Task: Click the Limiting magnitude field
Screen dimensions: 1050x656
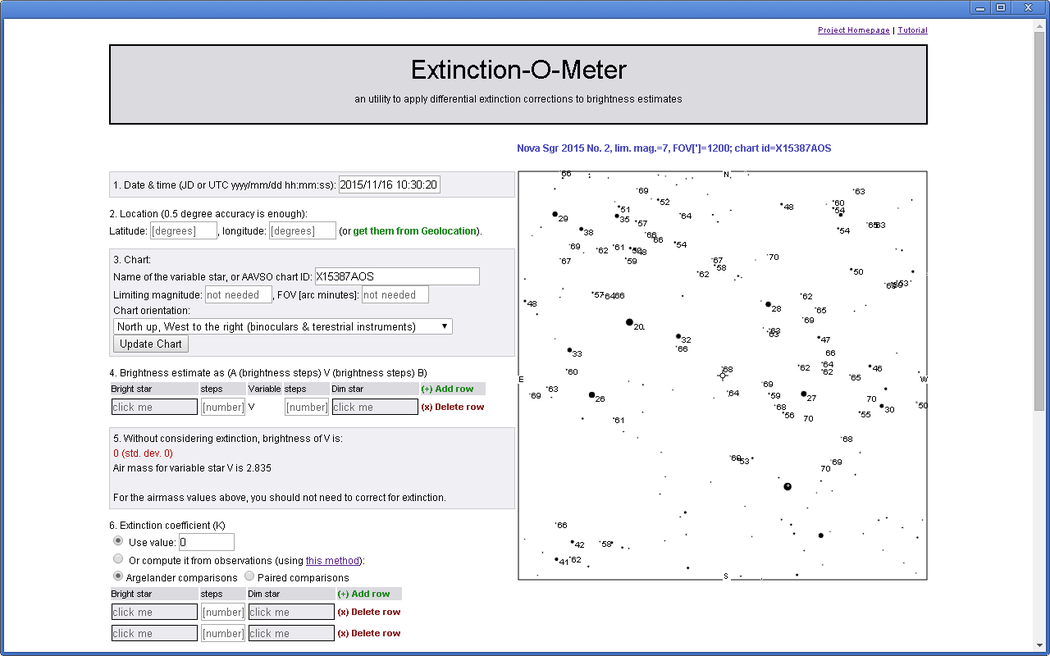Action: 238,295
